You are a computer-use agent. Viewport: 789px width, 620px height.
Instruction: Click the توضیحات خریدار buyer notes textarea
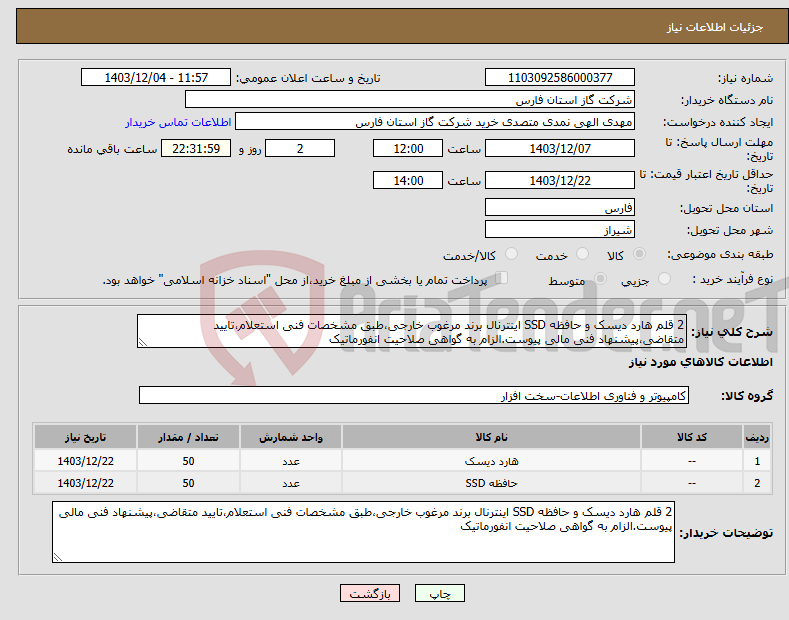(x=363, y=532)
